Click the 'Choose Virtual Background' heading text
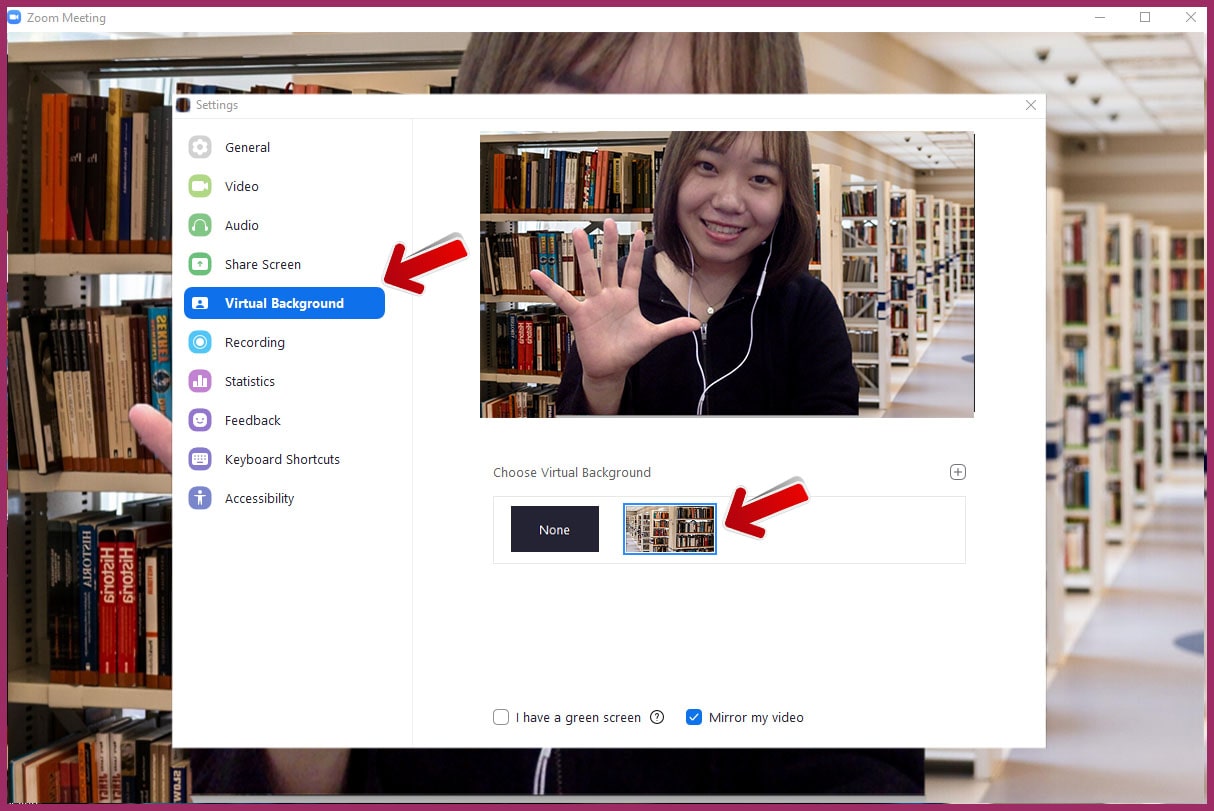 point(572,472)
